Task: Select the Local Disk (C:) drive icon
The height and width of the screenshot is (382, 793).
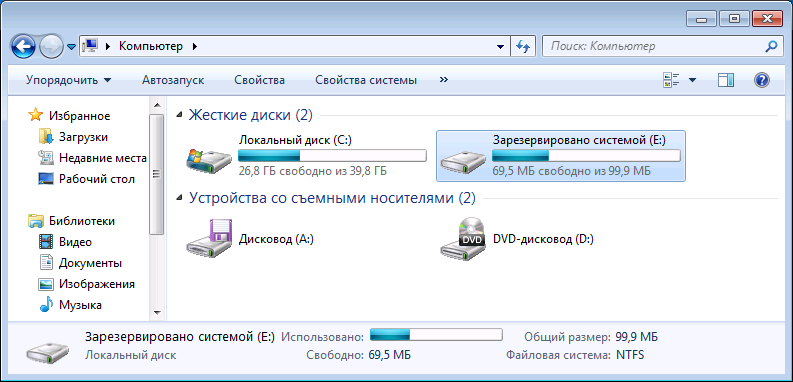Action: (x=209, y=161)
